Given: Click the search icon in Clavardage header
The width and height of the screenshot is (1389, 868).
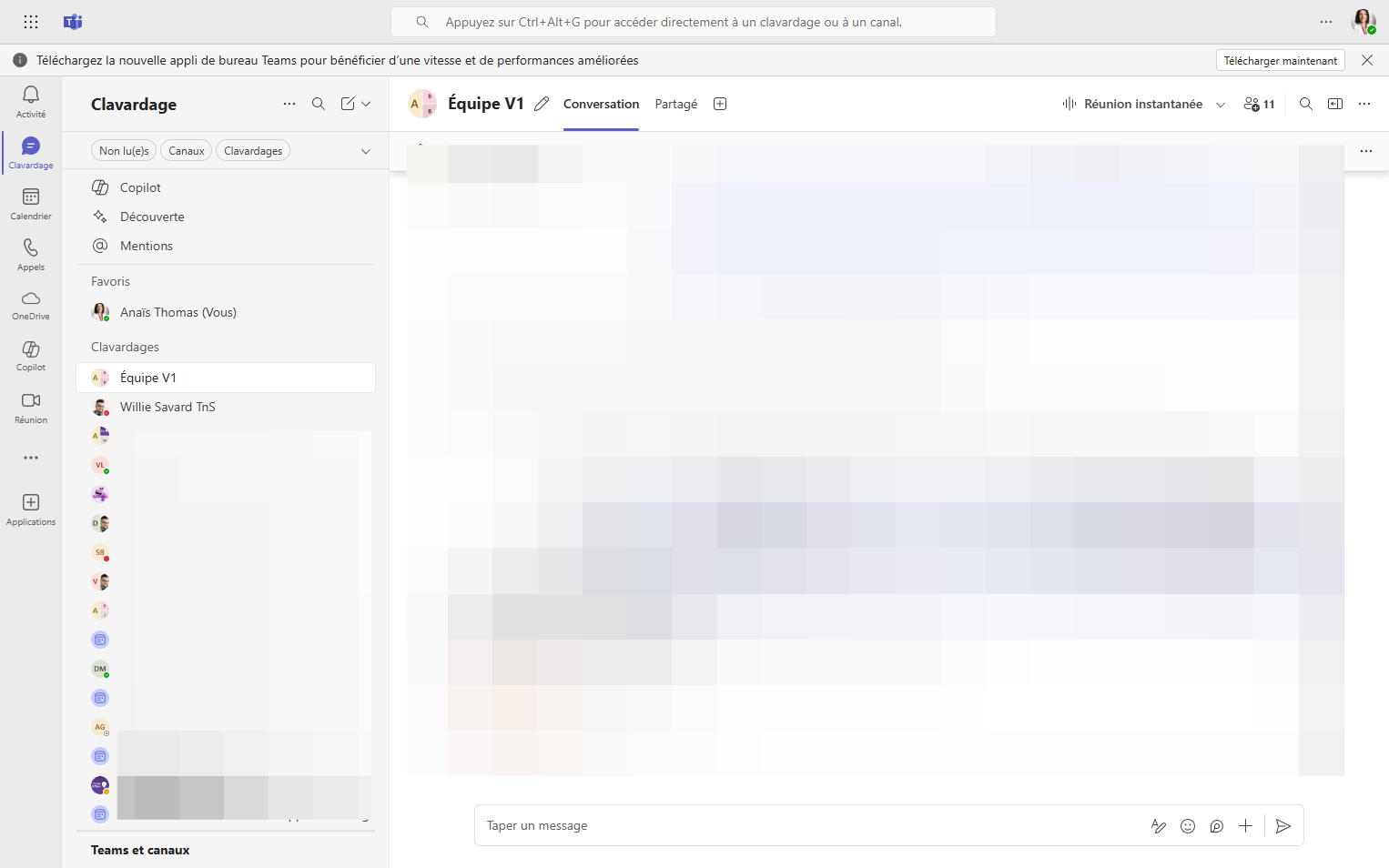Looking at the screenshot, I should [x=319, y=104].
